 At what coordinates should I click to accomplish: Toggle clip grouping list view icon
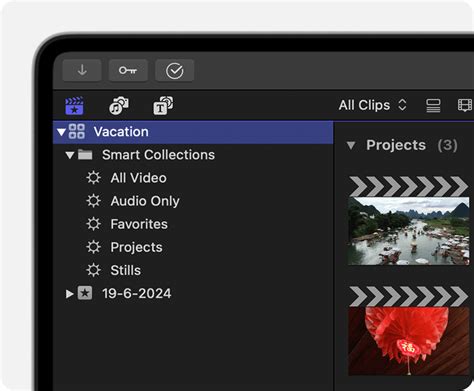coord(433,106)
